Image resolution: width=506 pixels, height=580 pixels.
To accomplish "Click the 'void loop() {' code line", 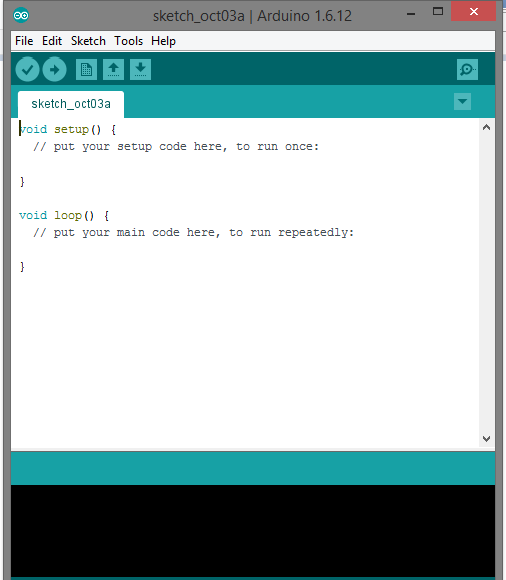I will click(64, 215).
